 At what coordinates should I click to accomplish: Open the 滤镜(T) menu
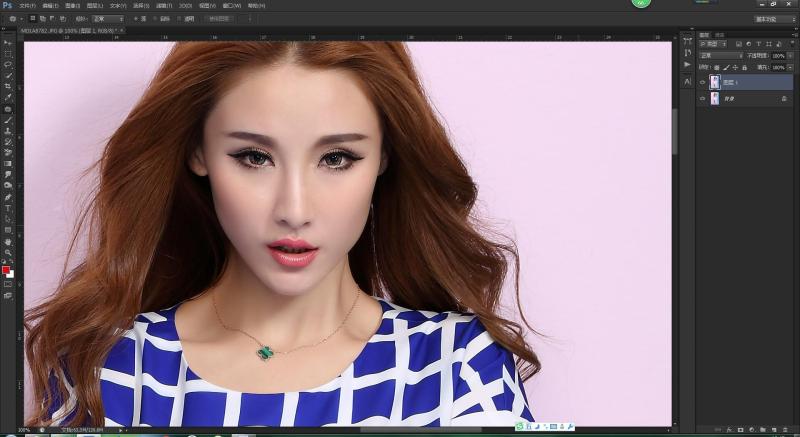coord(164,6)
